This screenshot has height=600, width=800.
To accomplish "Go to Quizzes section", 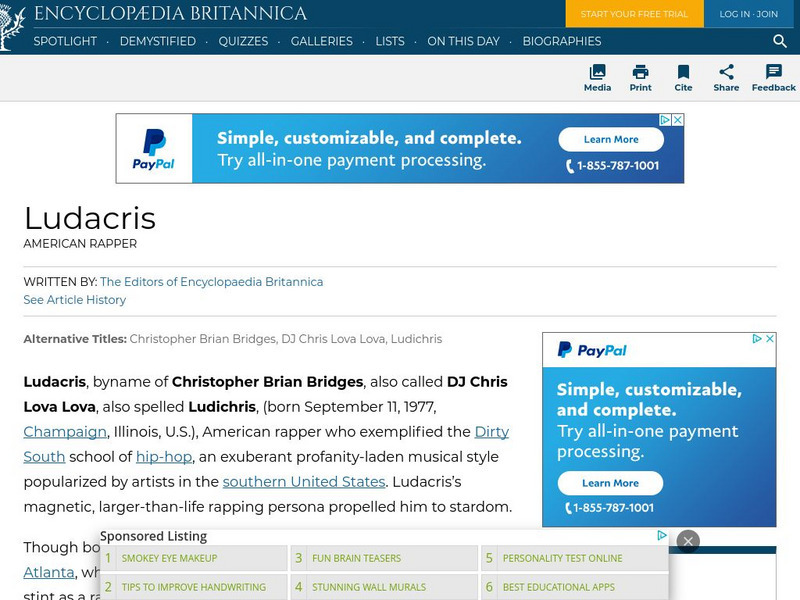I will (243, 41).
